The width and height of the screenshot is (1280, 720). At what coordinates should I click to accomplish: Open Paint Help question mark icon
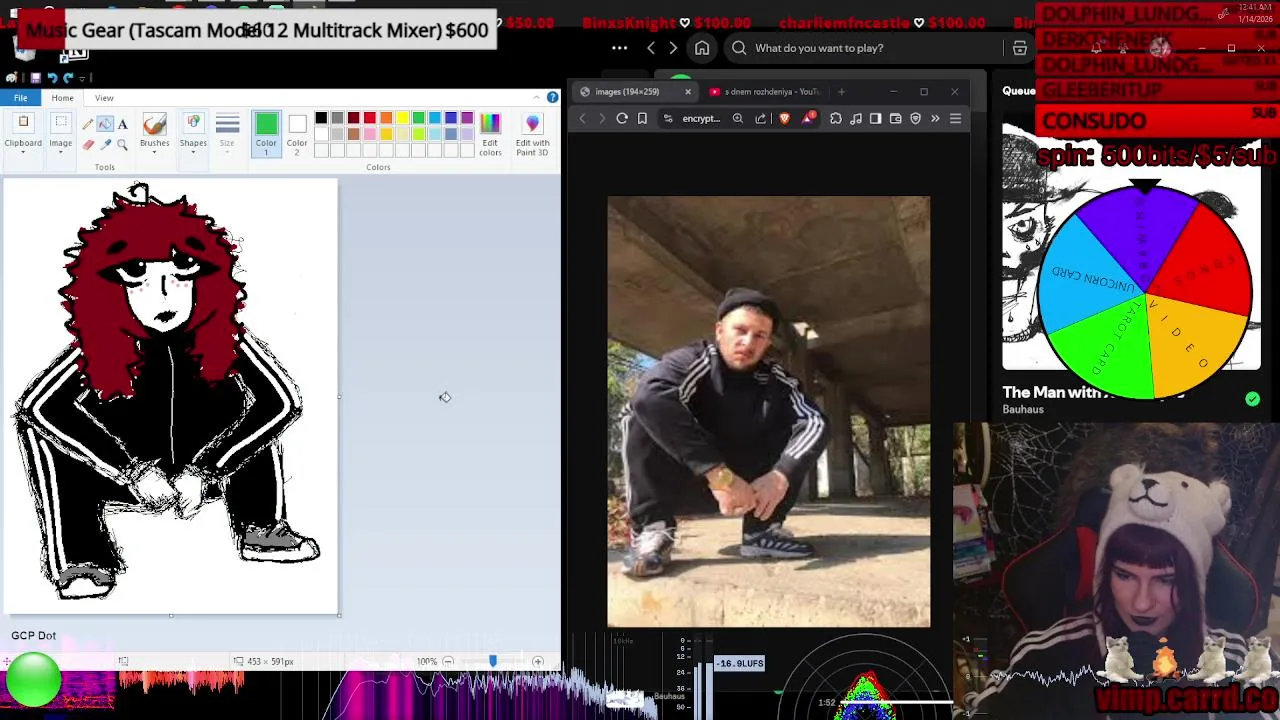[552, 97]
